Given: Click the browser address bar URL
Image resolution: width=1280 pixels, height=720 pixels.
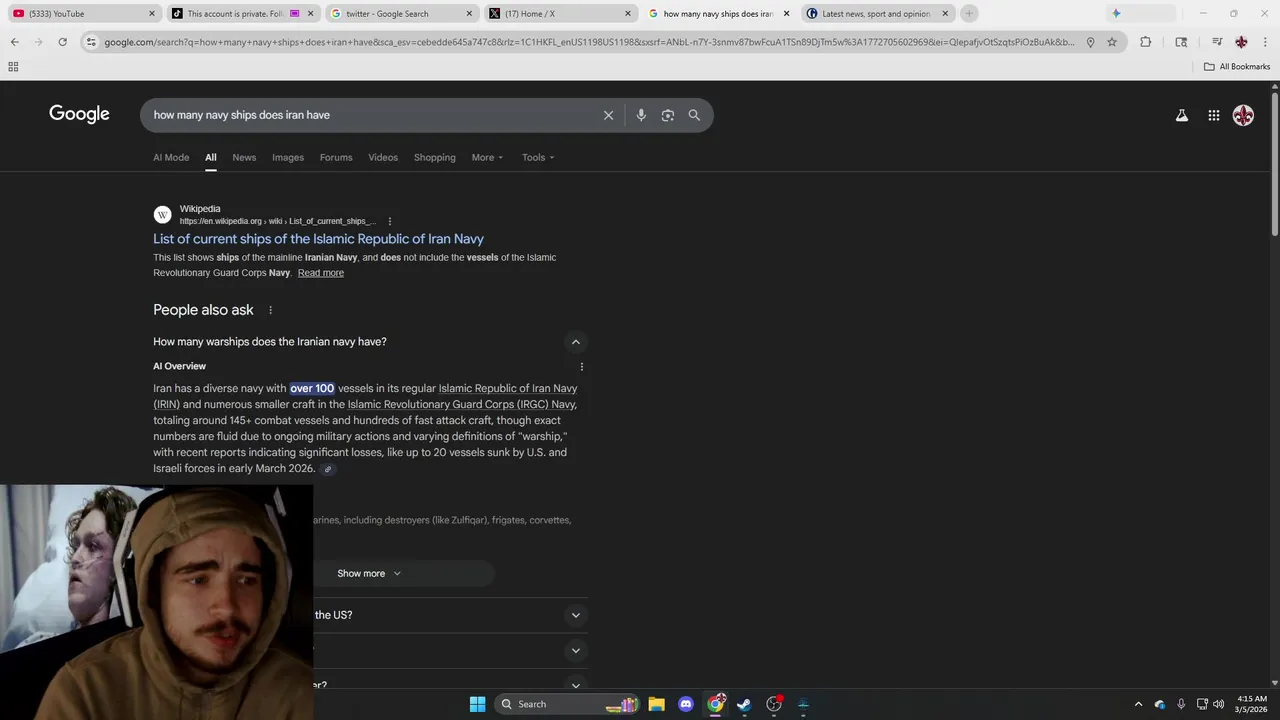Looking at the screenshot, I should [589, 42].
